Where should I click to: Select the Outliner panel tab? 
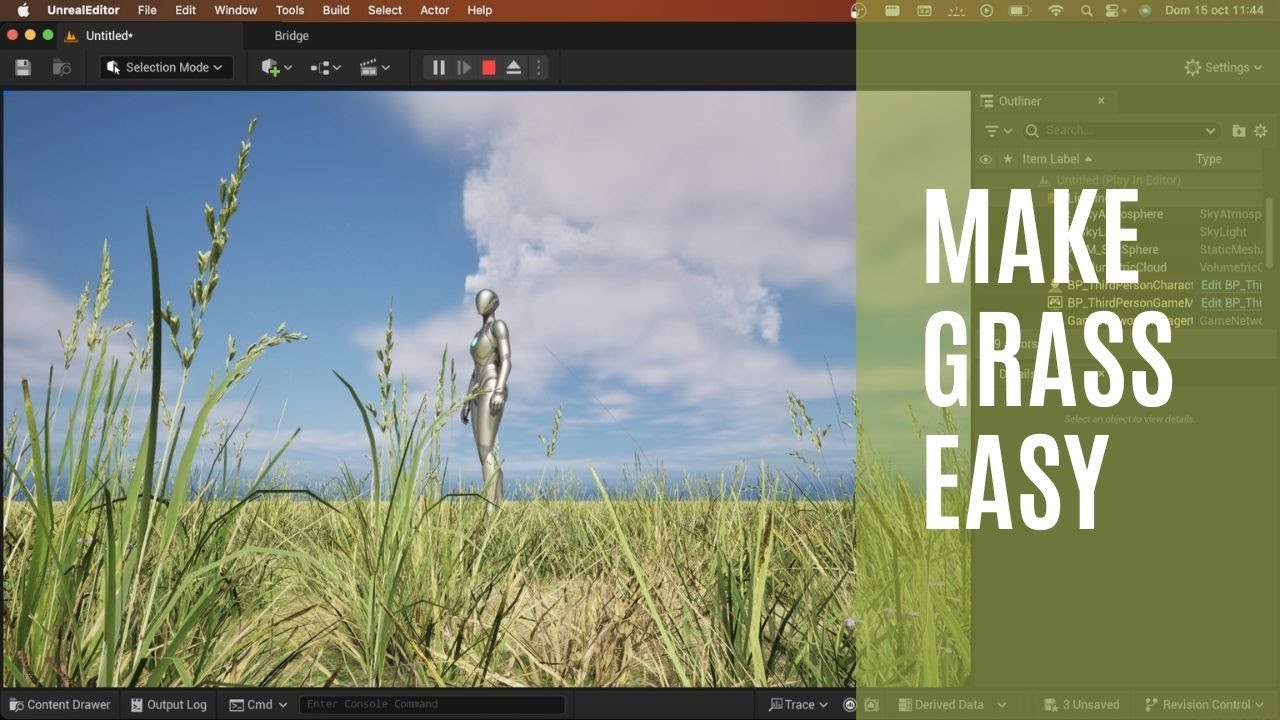1020,101
